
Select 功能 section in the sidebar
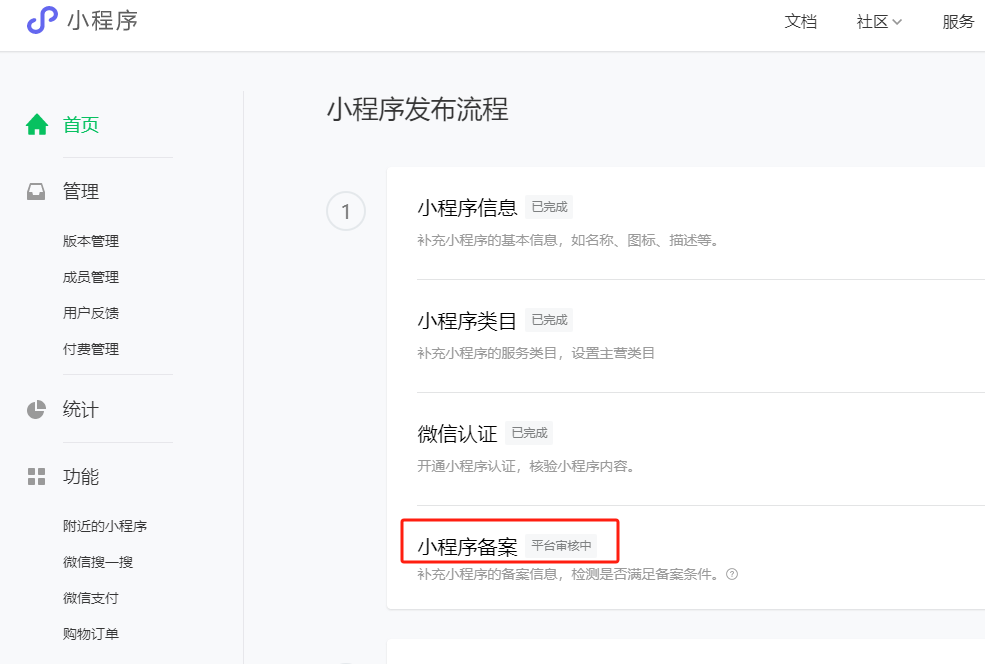[x=81, y=477]
